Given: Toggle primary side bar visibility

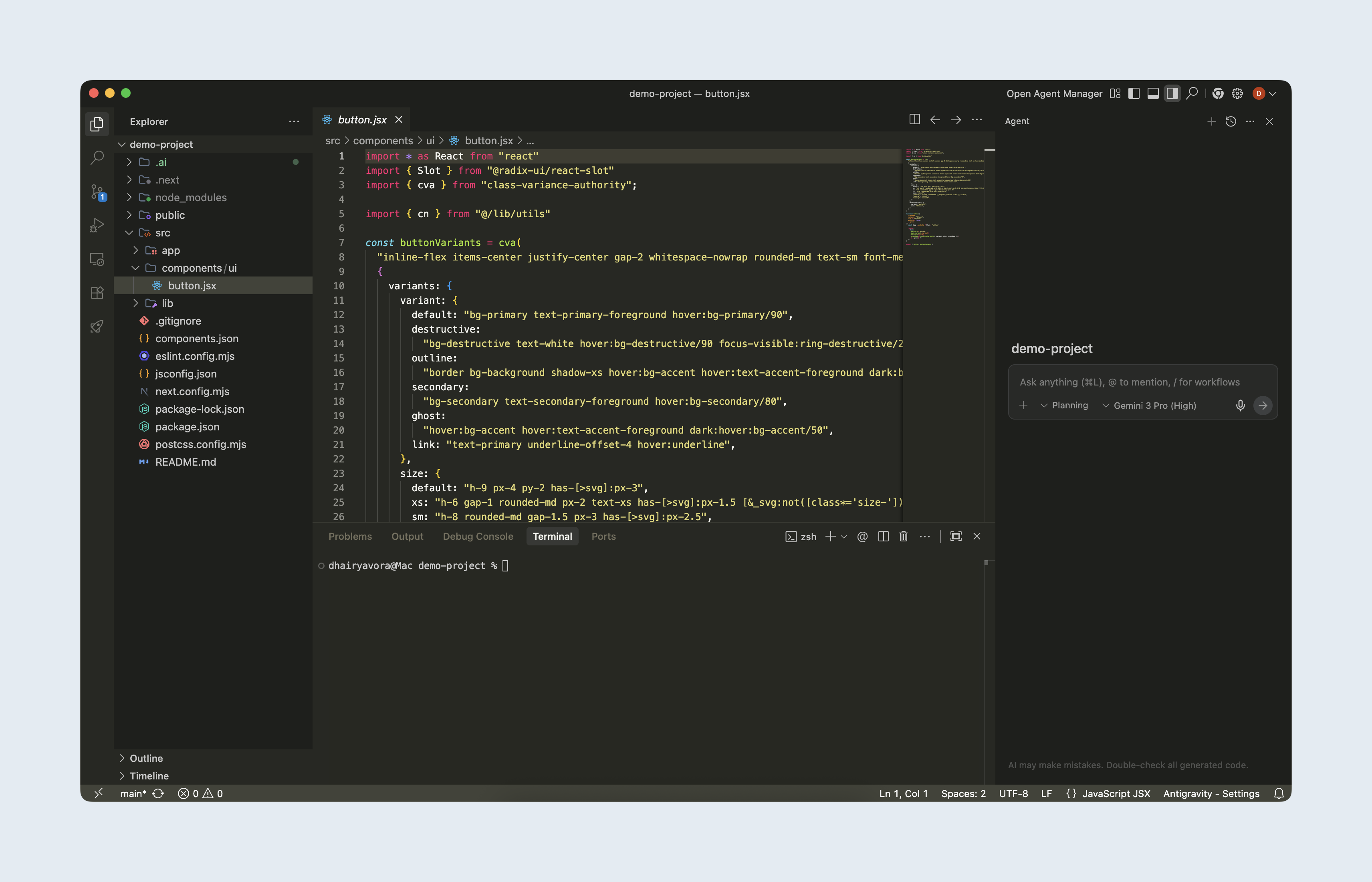Looking at the screenshot, I should point(1134,93).
